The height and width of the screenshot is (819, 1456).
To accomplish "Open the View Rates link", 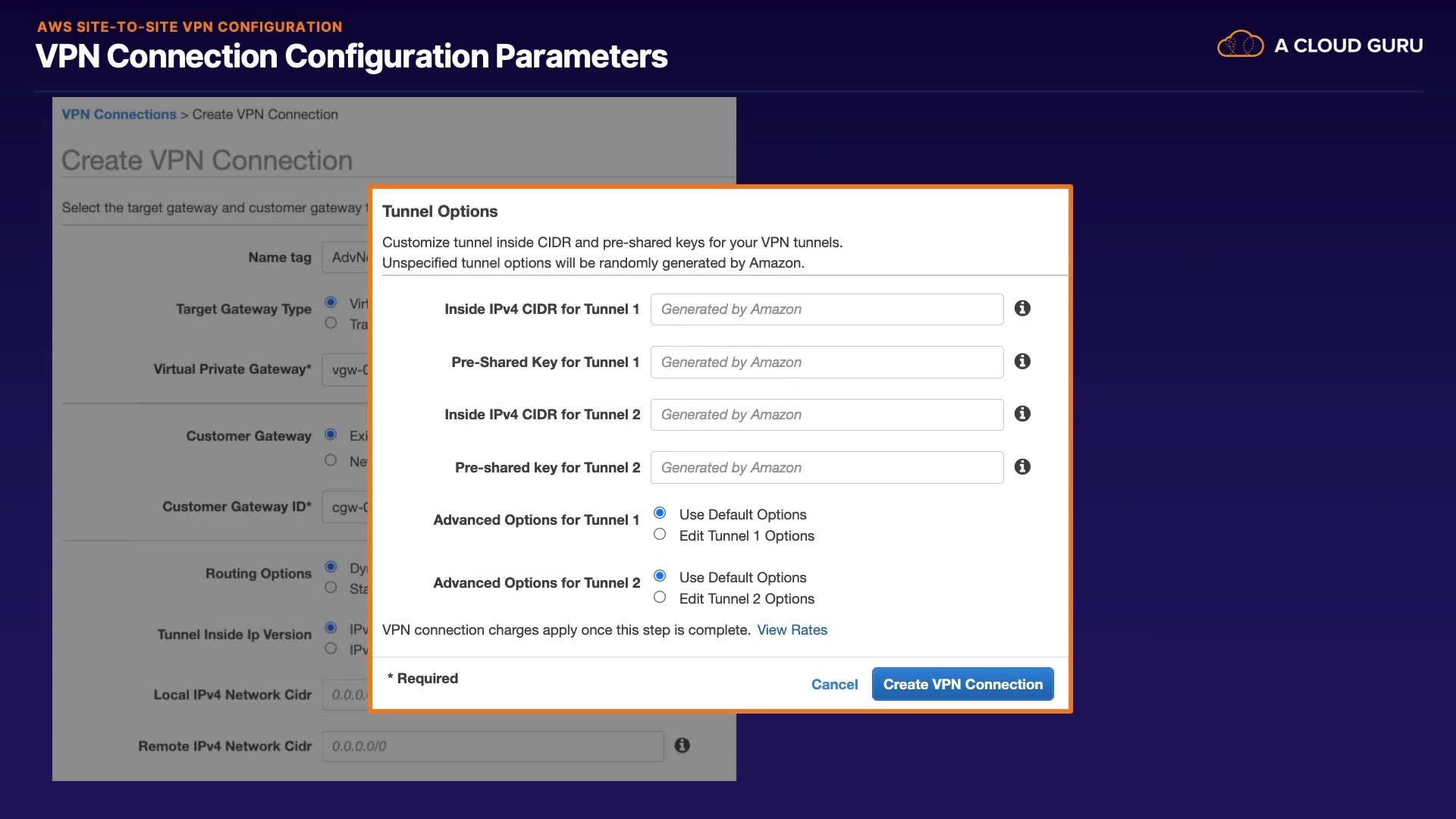I will point(792,630).
